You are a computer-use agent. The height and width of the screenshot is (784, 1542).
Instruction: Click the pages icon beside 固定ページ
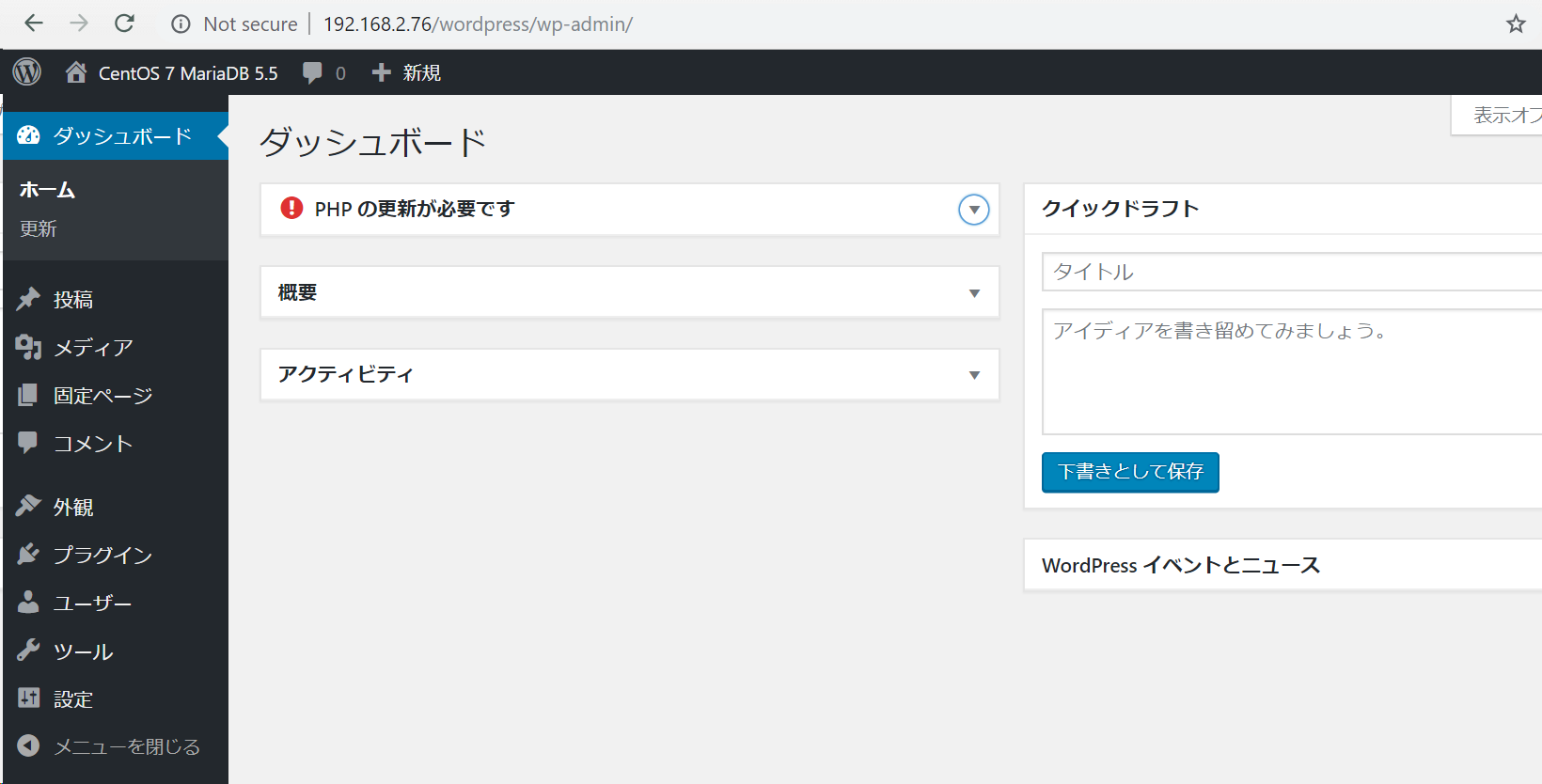point(28,395)
